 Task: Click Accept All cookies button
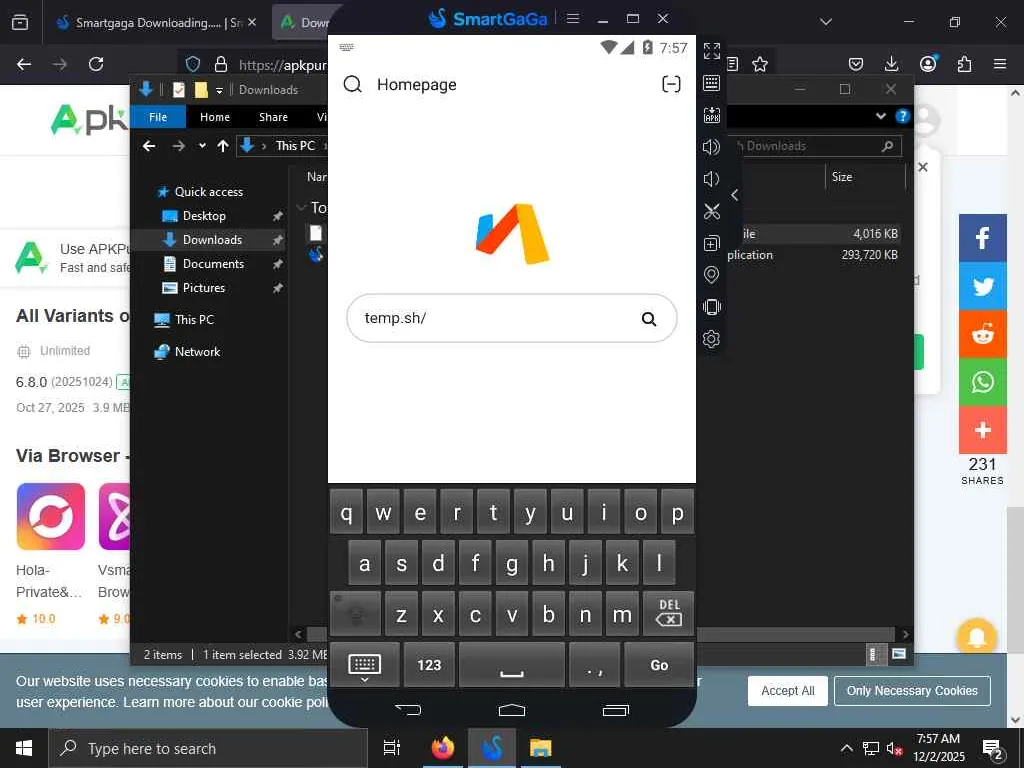point(788,691)
